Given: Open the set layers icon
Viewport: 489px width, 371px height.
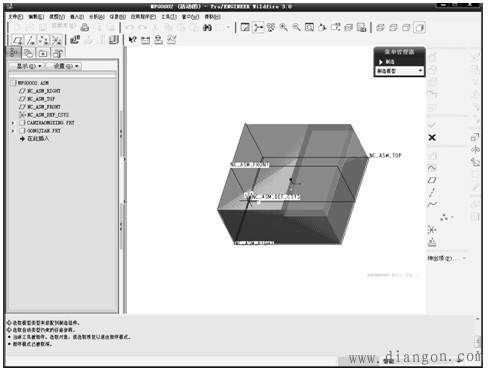Looking at the screenshot, I should pyautogui.click(x=348, y=27).
